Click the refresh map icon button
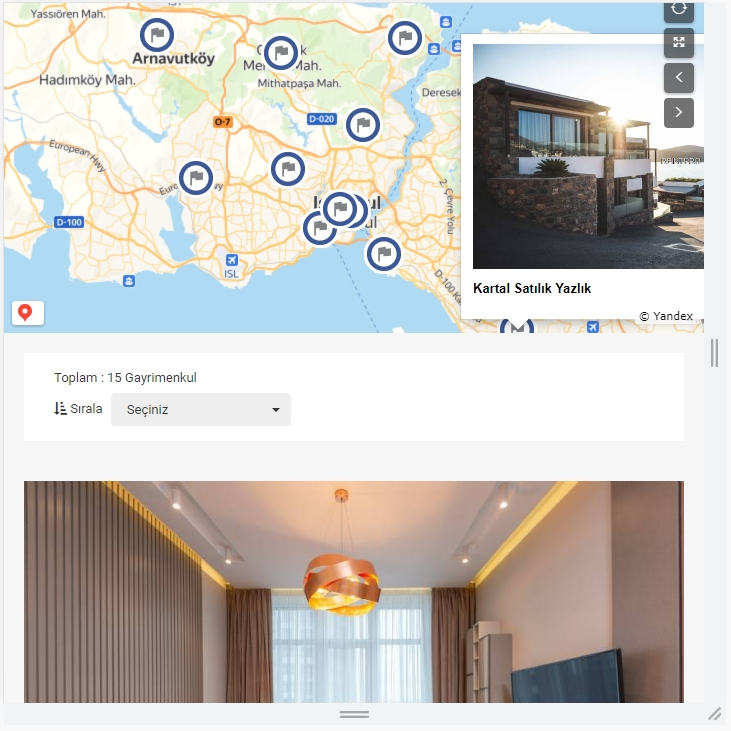 point(678,10)
